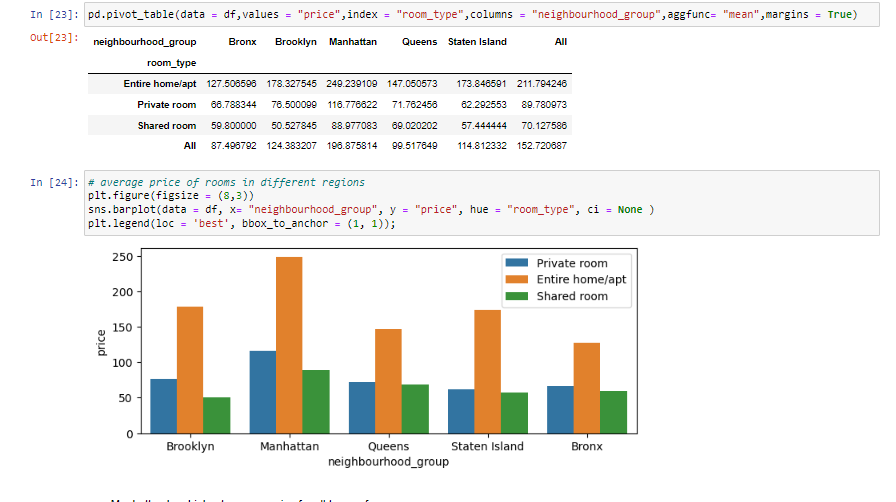Click the neighbourhood_group x-axis title
The image size is (896, 502).
pyautogui.click(x=389, y=462)
